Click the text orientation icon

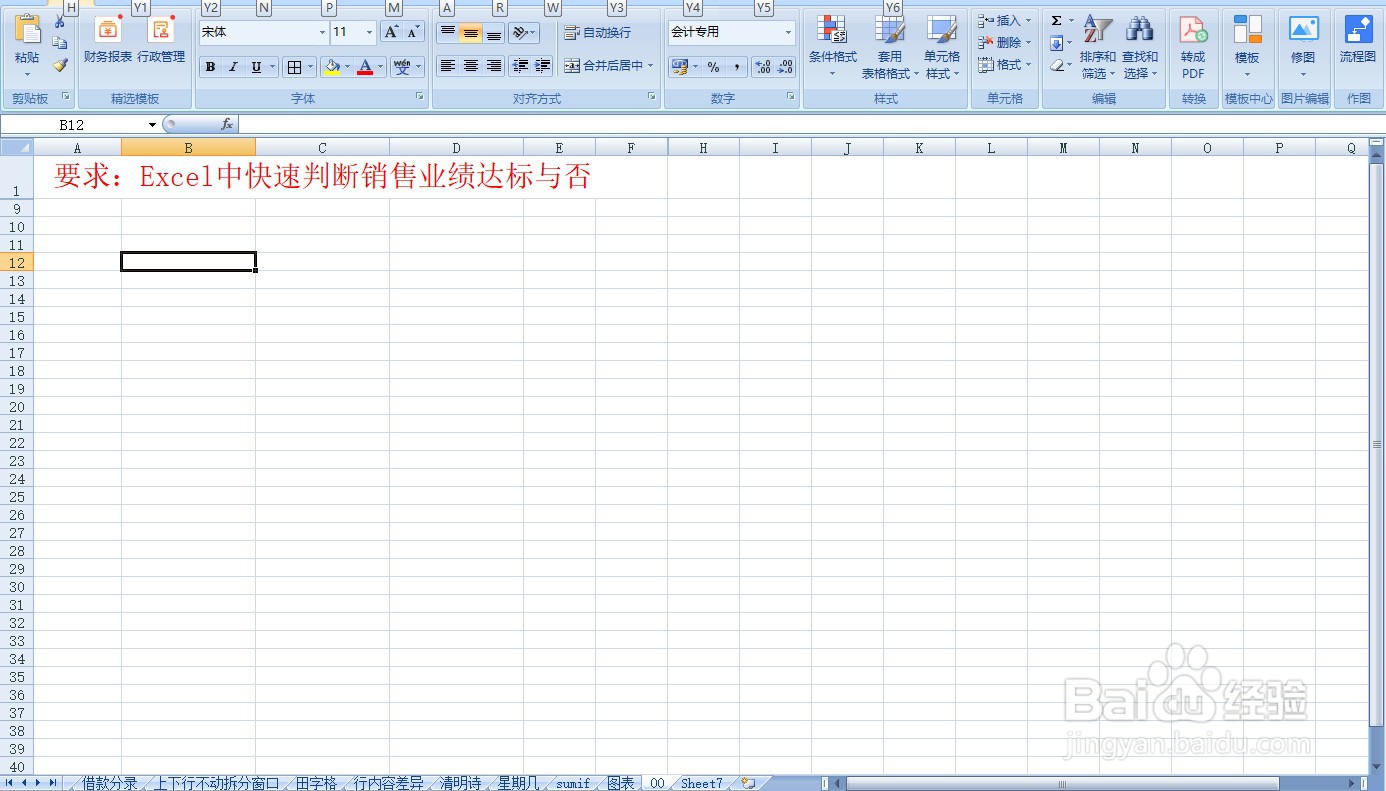coord(520,33)
